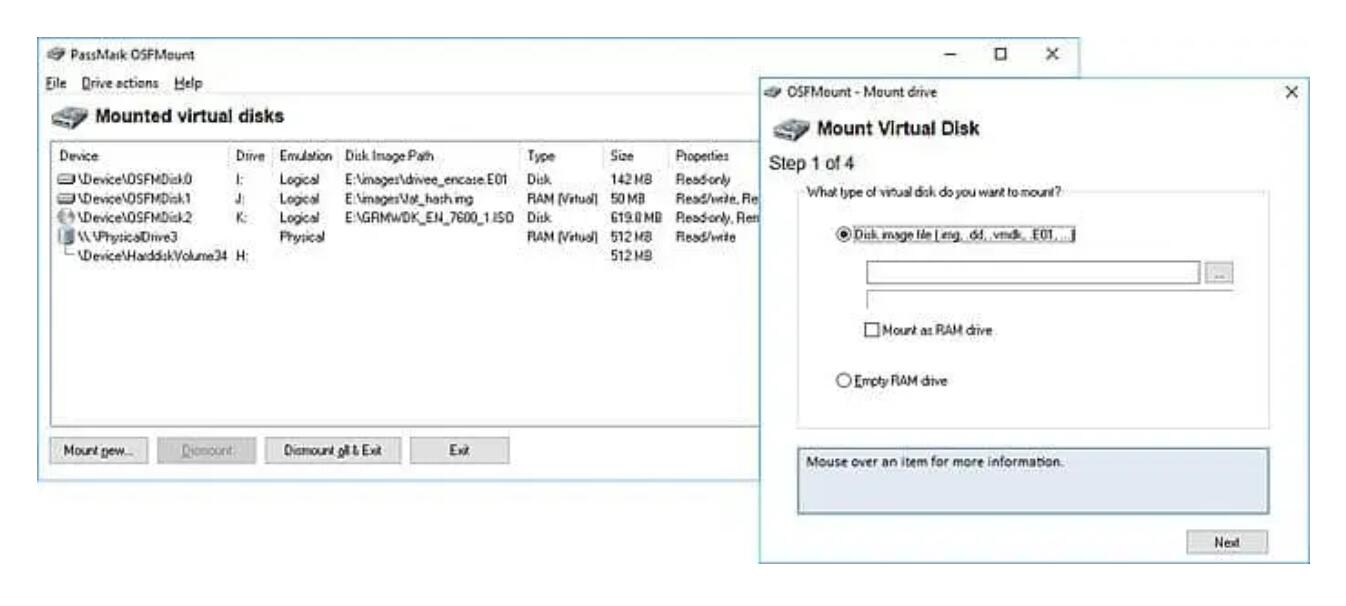Click the 142 MB size cell
This screenshot has width=1346, height=606.
tap(630, 179)
